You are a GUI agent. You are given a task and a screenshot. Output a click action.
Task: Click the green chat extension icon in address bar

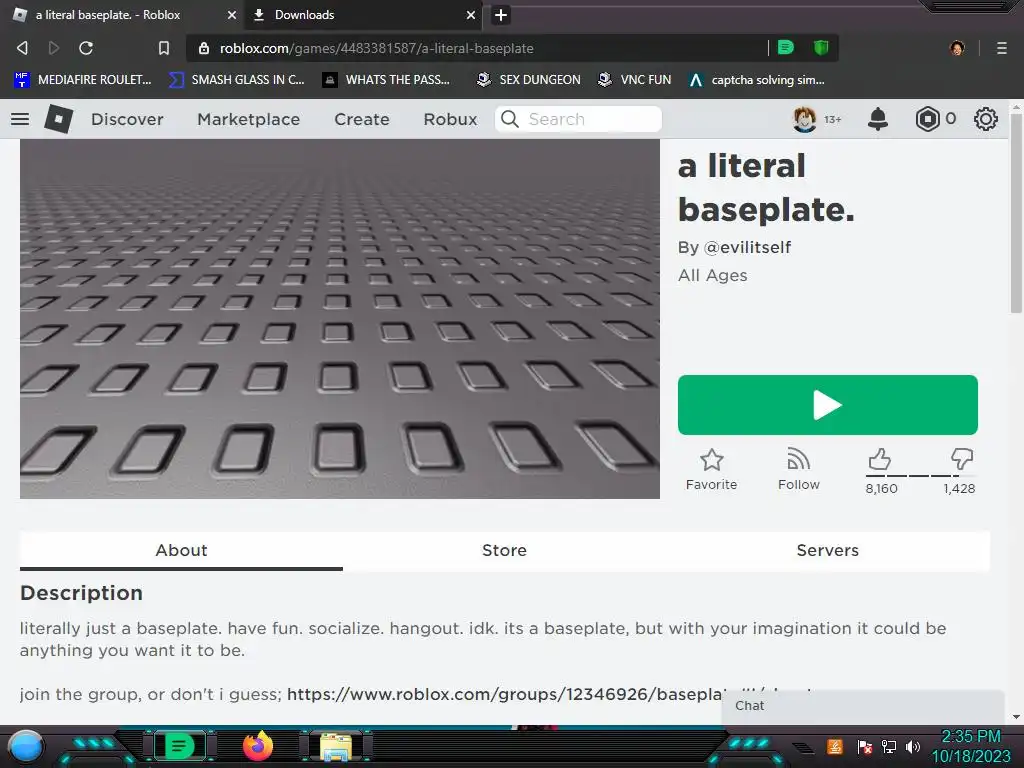(x=786, y=47)
